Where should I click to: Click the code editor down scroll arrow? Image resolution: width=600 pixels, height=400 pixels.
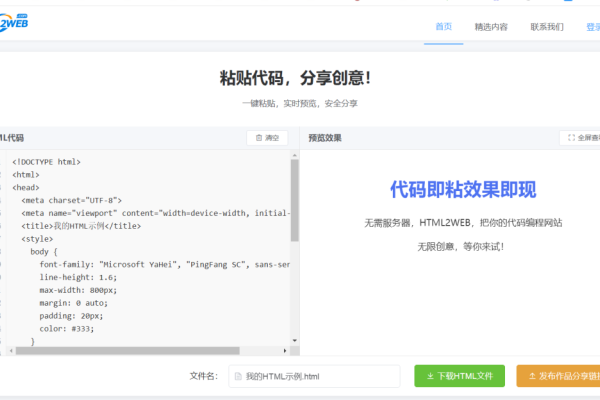tap(294, 340)
